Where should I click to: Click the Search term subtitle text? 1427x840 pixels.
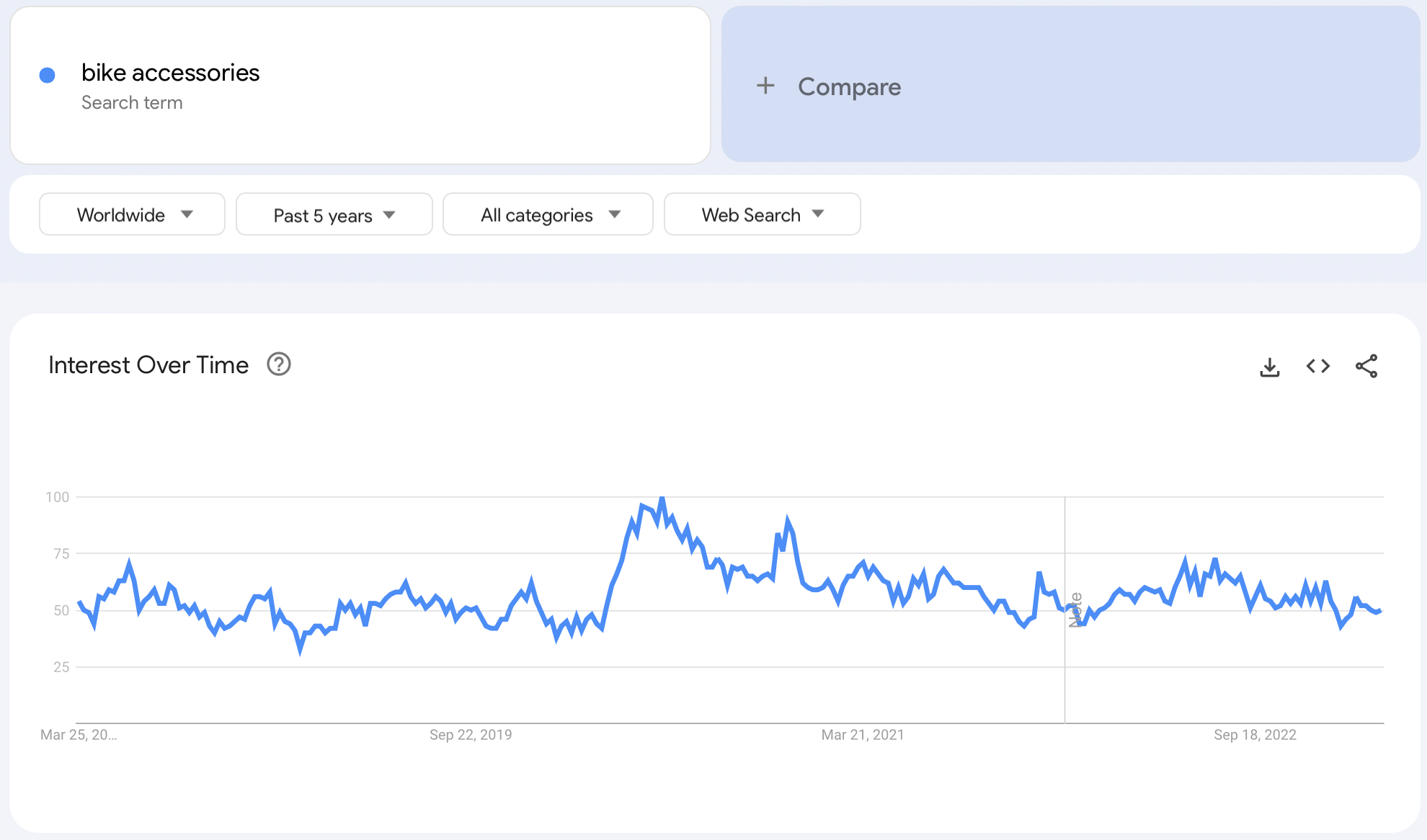[132, 103]
